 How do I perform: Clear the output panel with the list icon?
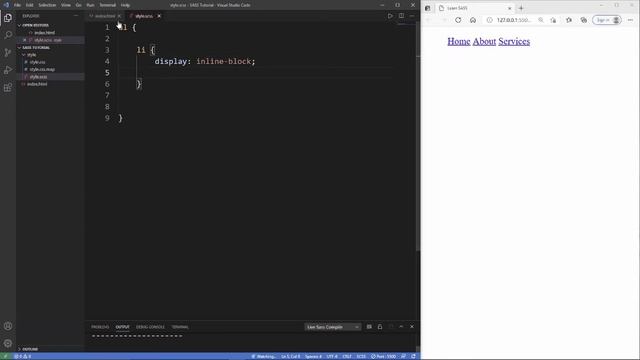pos(369,327)
